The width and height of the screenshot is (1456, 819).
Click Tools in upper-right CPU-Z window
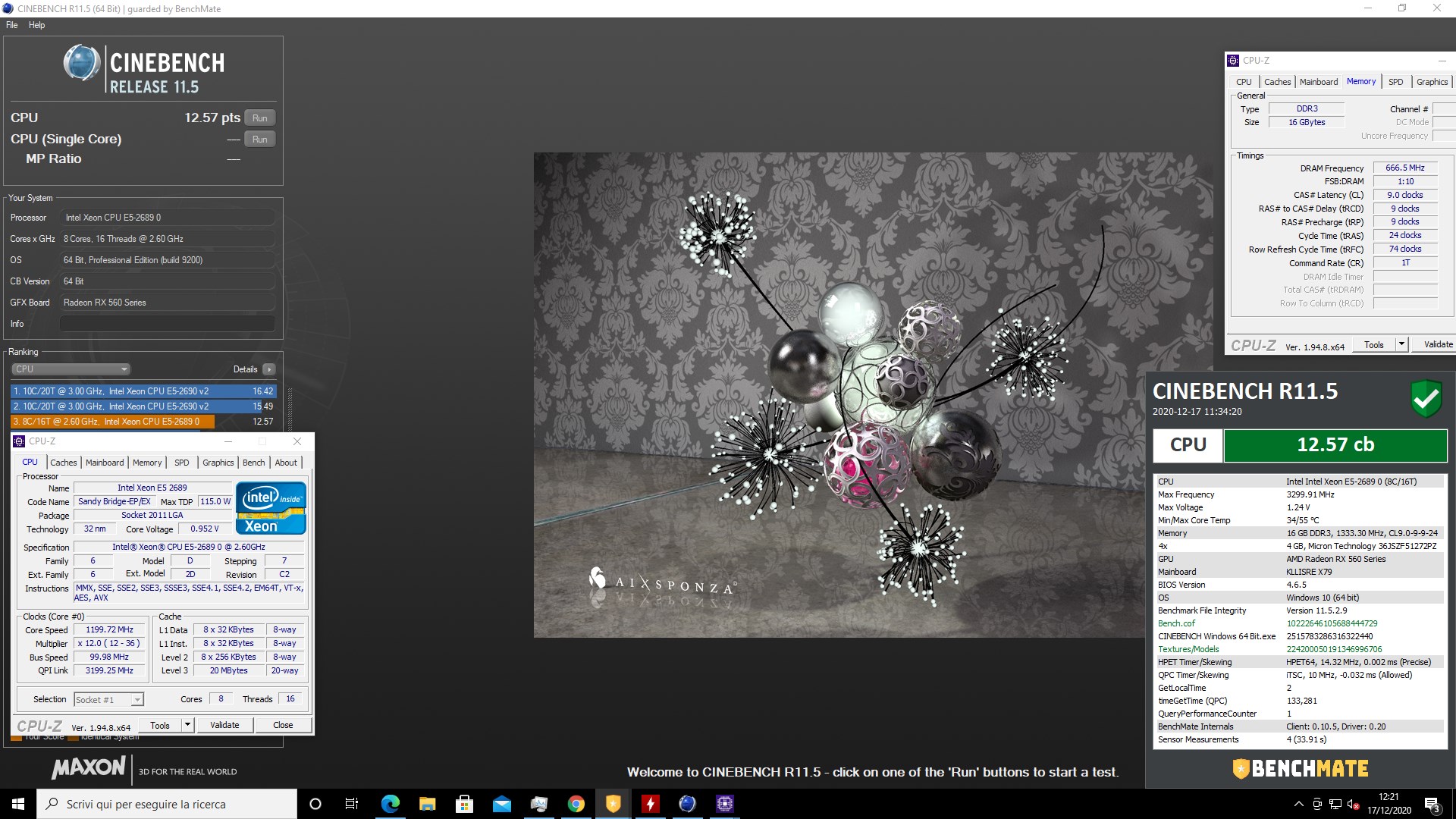[1374, 345]
